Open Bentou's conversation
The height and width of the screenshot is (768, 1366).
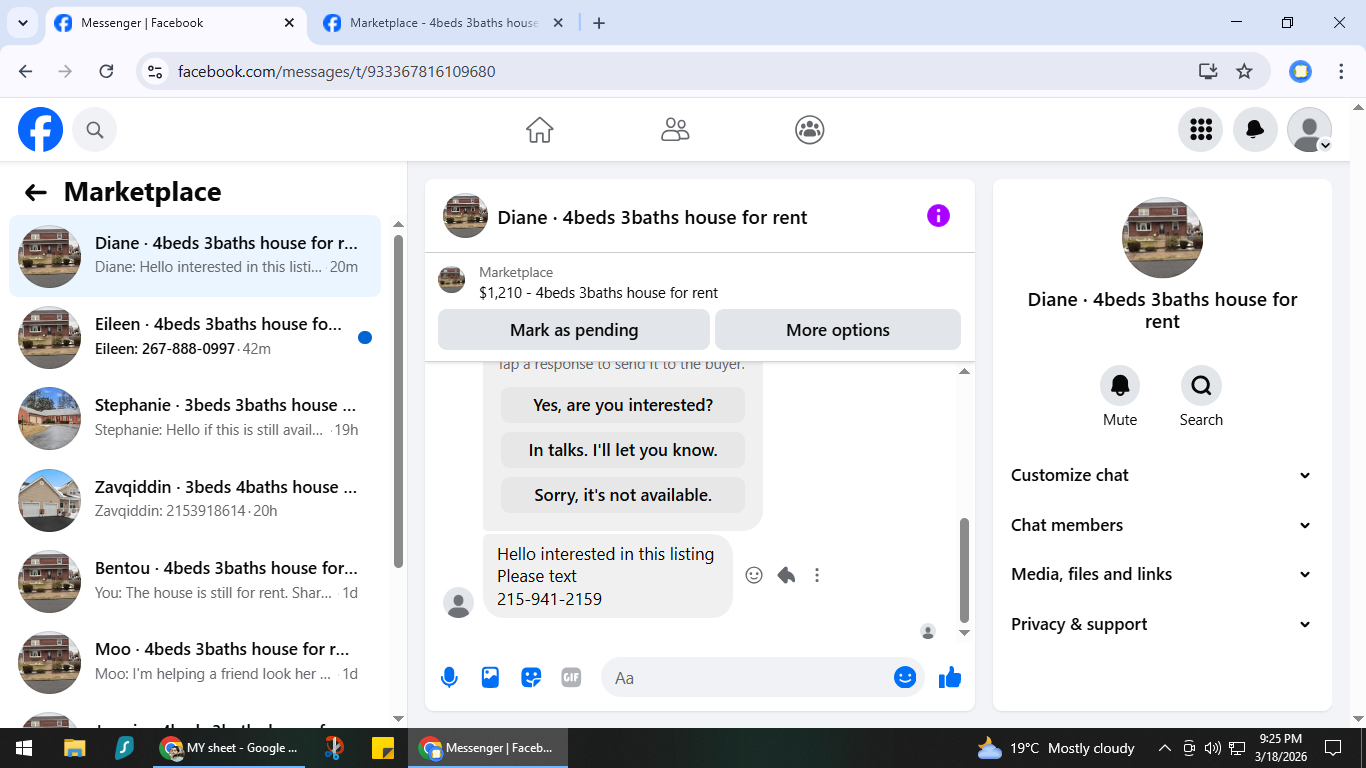(195, 580)
